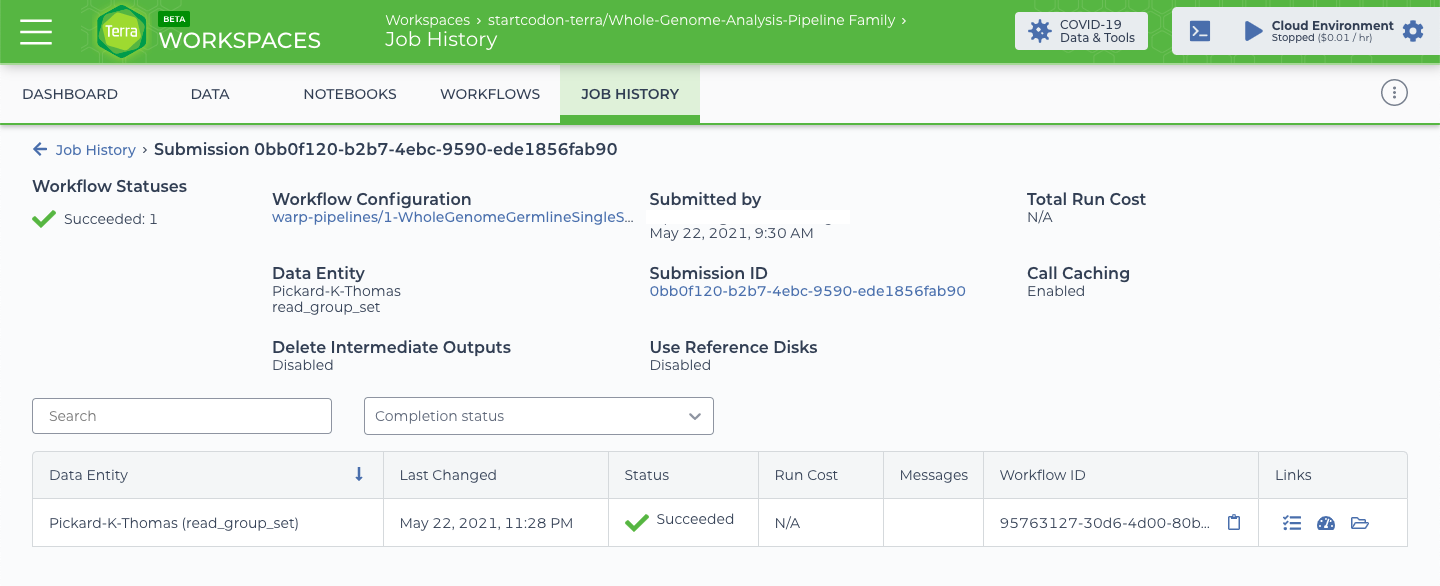The image size is (1440, 586).
Task: Open the cloud environment terminal icon
Action: coord(1200,31)
